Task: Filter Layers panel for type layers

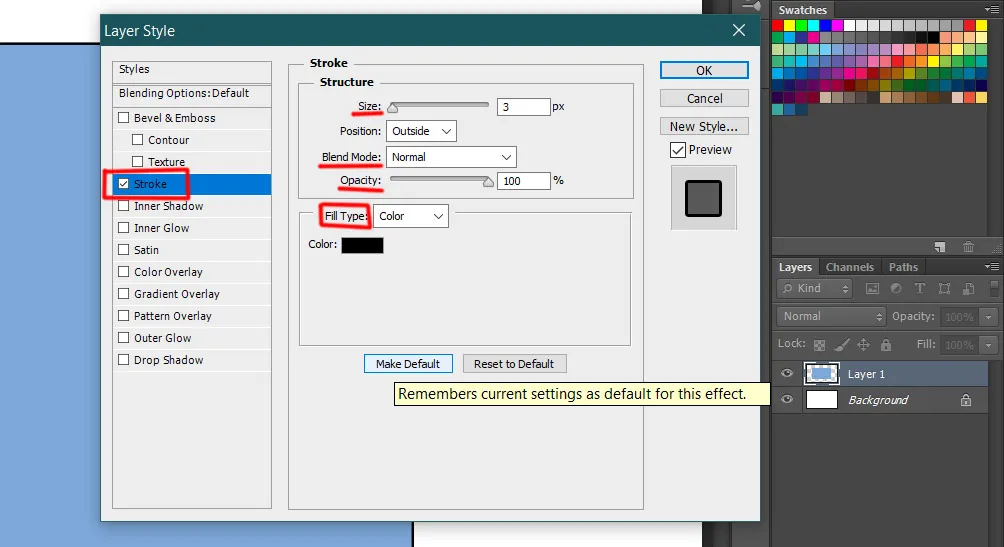Action: [x=919, y=289]
